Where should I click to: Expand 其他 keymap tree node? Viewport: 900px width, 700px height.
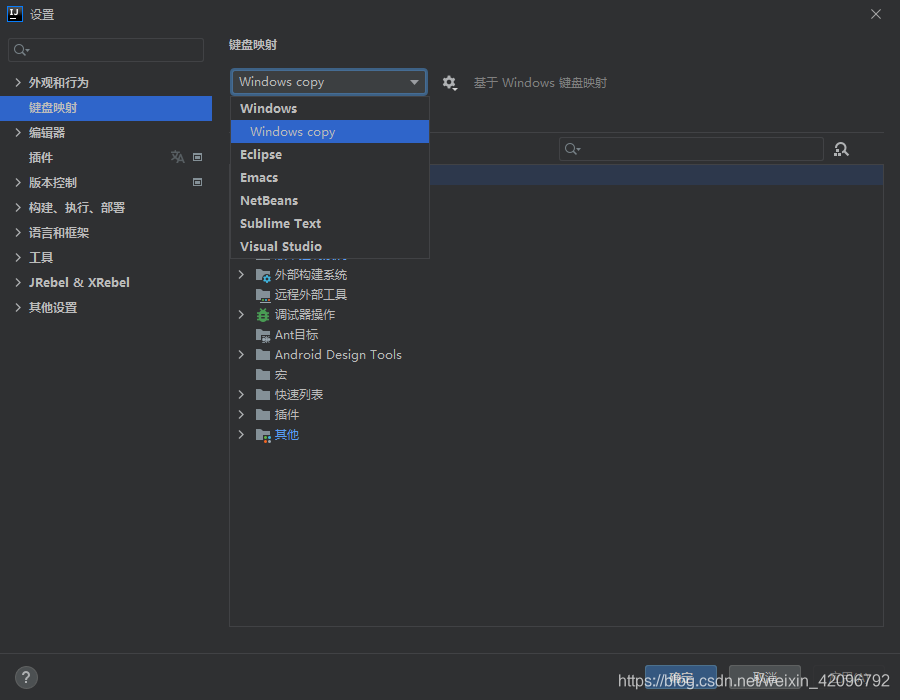click(242, 435)
